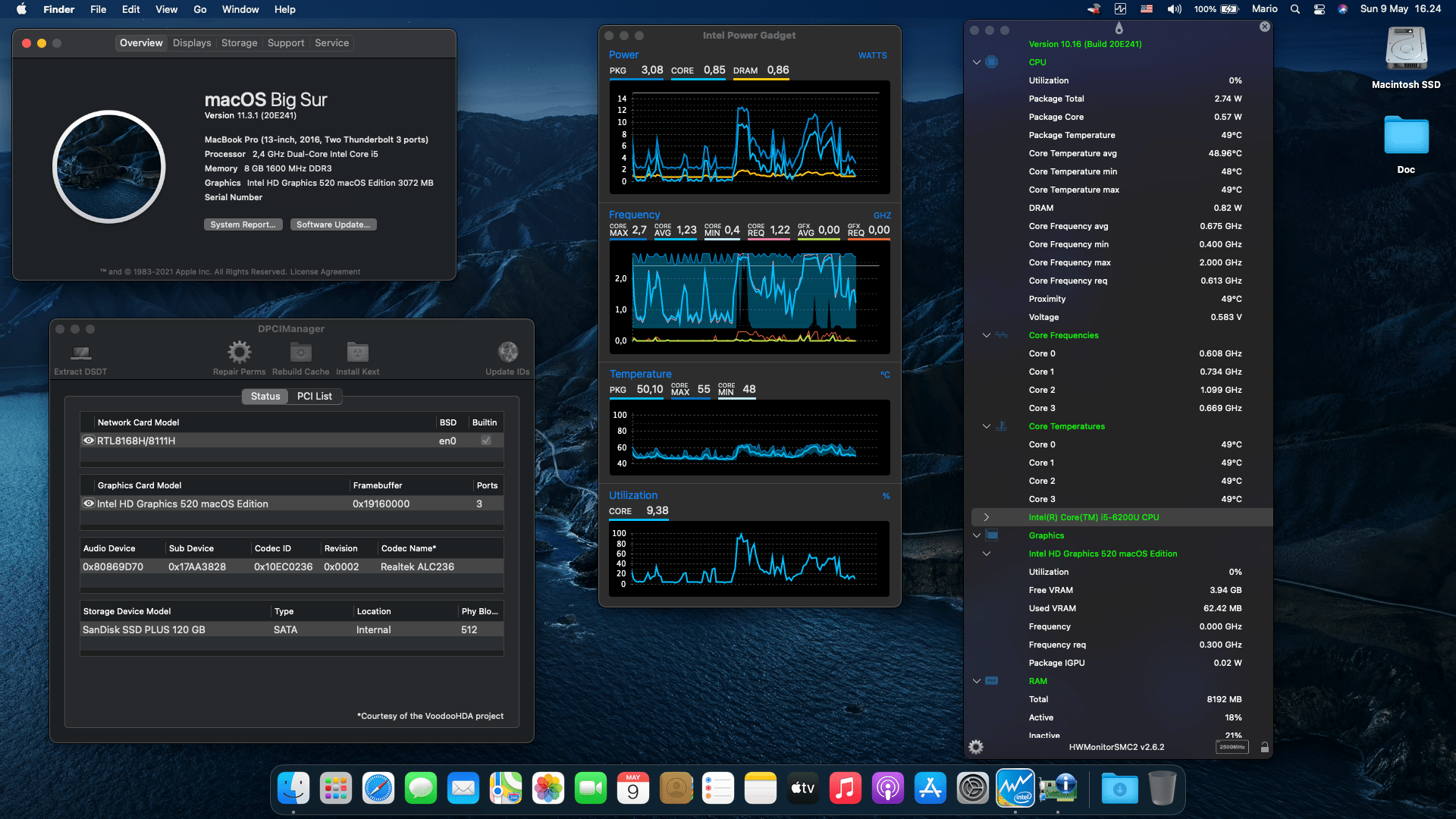
Task: Click Extract DSDT icon in DPCIManager
Action: click(x=80, y=352)
